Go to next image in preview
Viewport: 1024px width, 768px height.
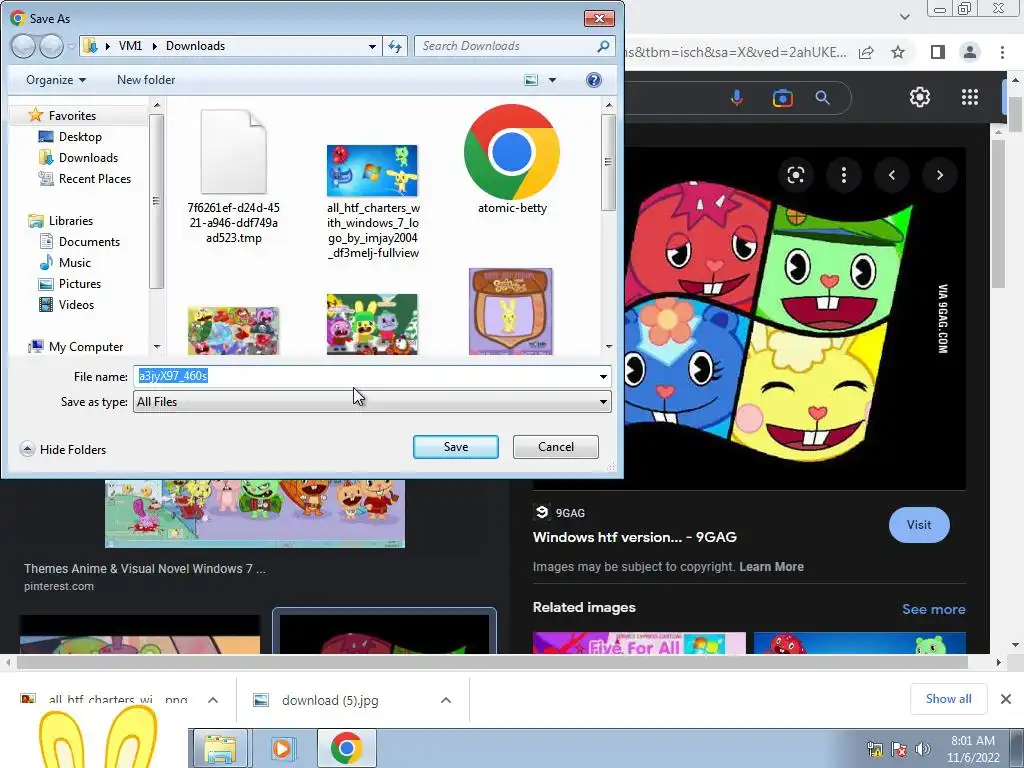pos(940,175)
